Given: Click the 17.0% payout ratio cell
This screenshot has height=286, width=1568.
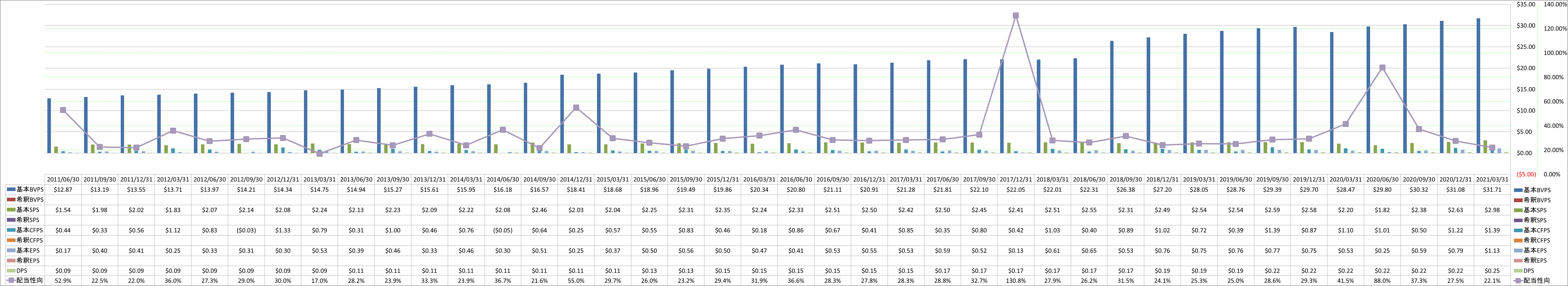Looking at the screenshot, I should tap(320, 280).
